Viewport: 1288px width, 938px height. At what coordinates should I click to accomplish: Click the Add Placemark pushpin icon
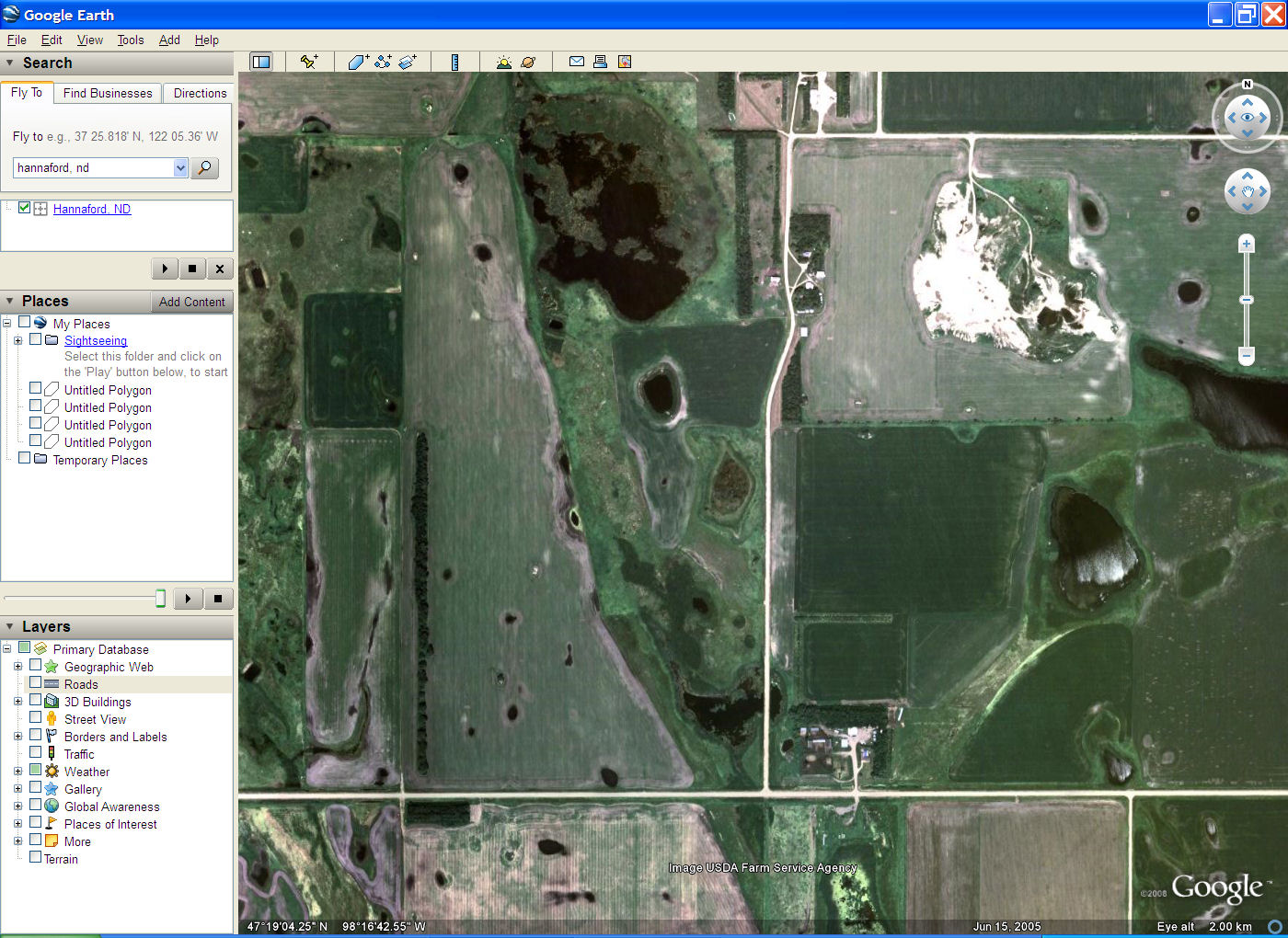(309, 62)
